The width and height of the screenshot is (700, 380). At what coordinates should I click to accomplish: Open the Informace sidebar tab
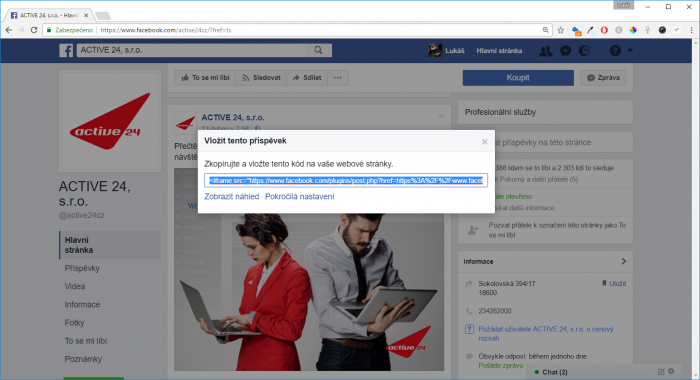point(82,305)
